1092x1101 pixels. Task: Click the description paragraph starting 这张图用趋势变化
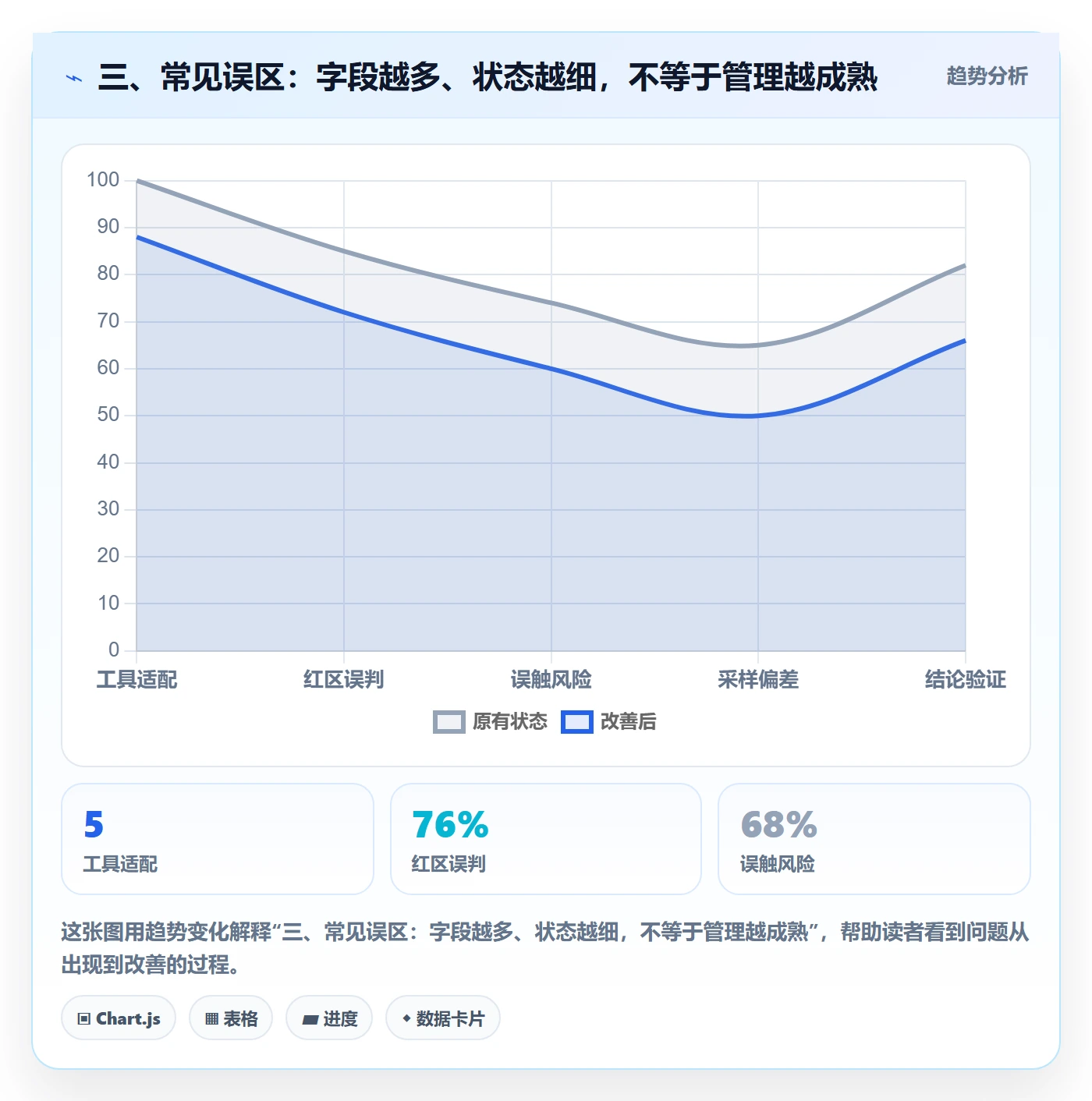point(545,948)
